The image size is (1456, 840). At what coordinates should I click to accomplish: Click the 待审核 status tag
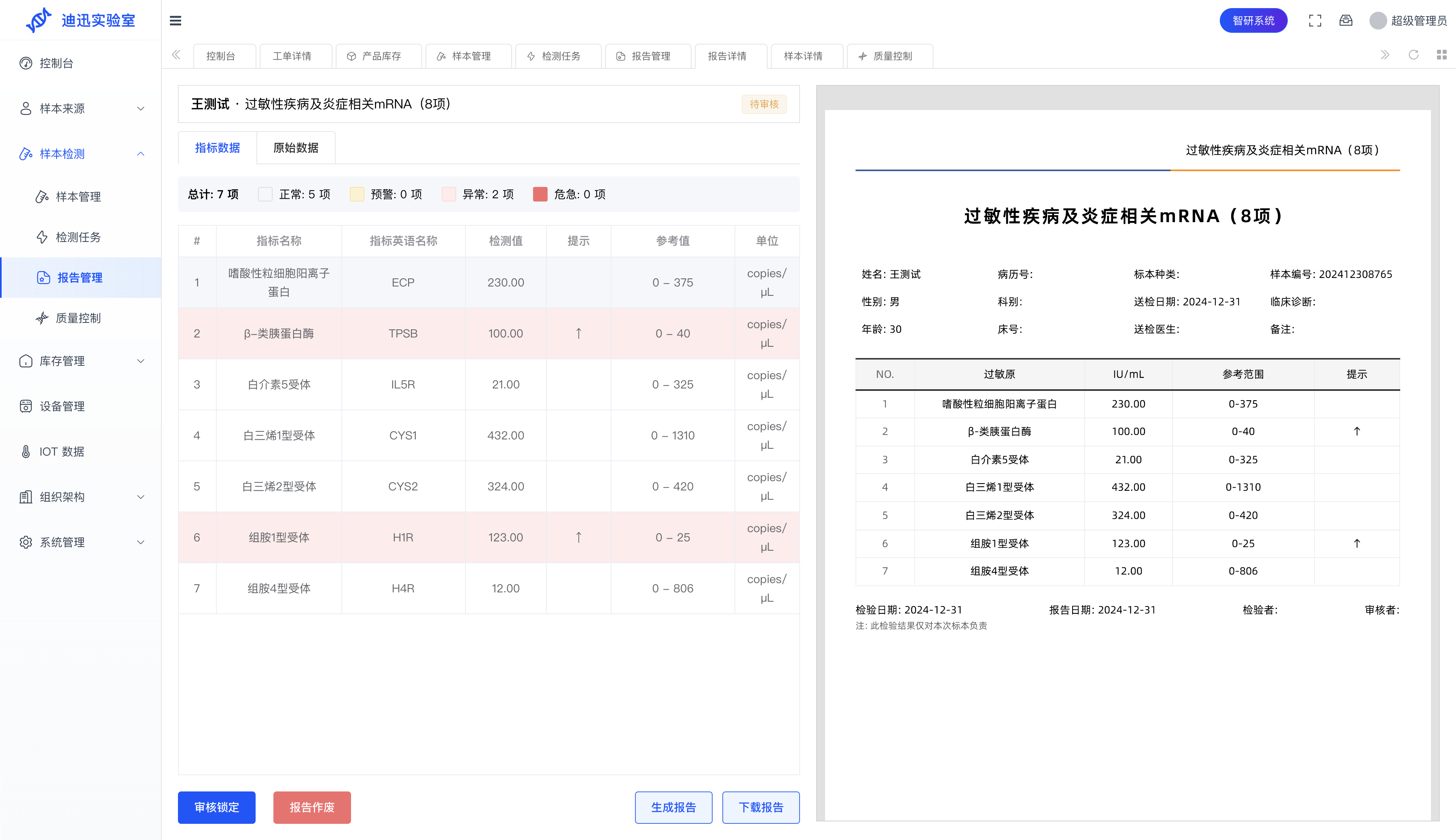pyautogui.click(x=764, y=104)
